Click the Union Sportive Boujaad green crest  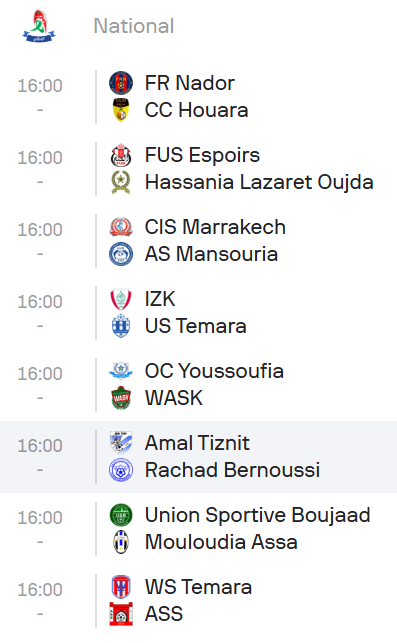tap(121, 515)
